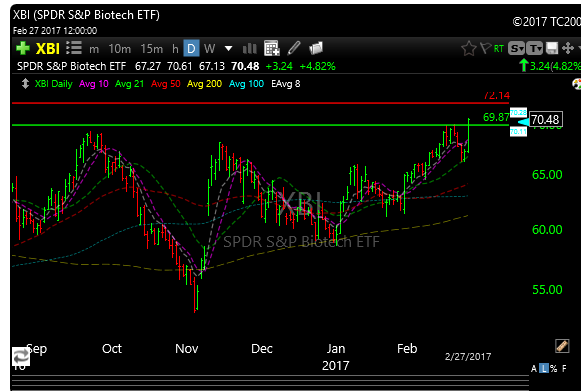Switch to A arithmetic scale
The image size is (581, 391).
coord(534,368)
